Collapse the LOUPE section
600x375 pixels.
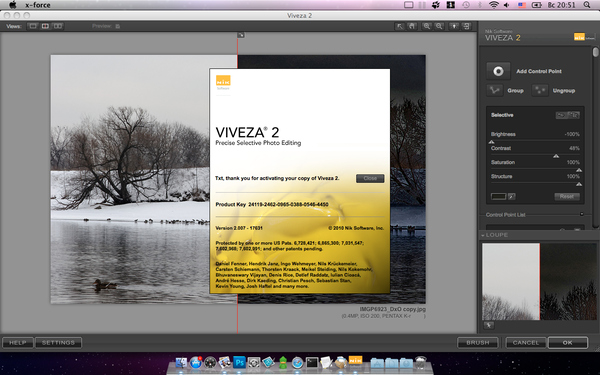pos(483,235)
